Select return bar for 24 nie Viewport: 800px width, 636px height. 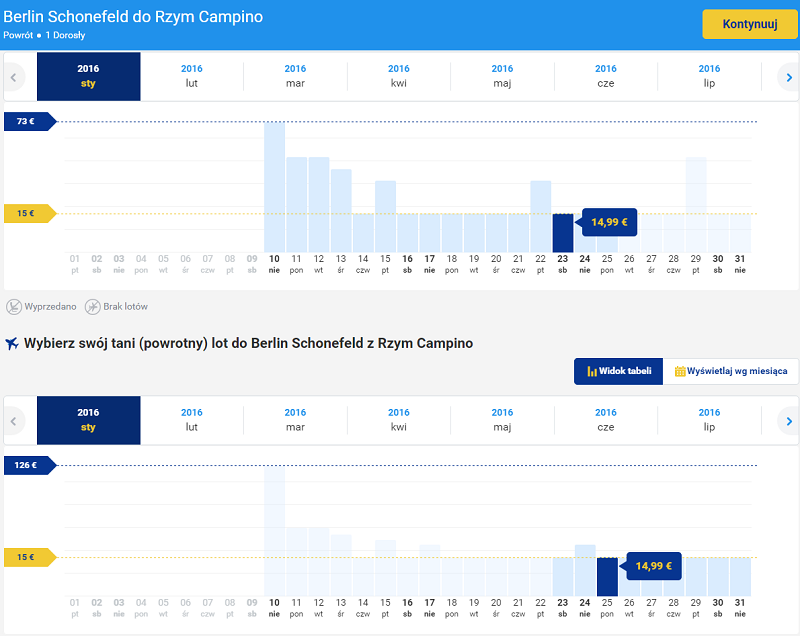(585, 570)
